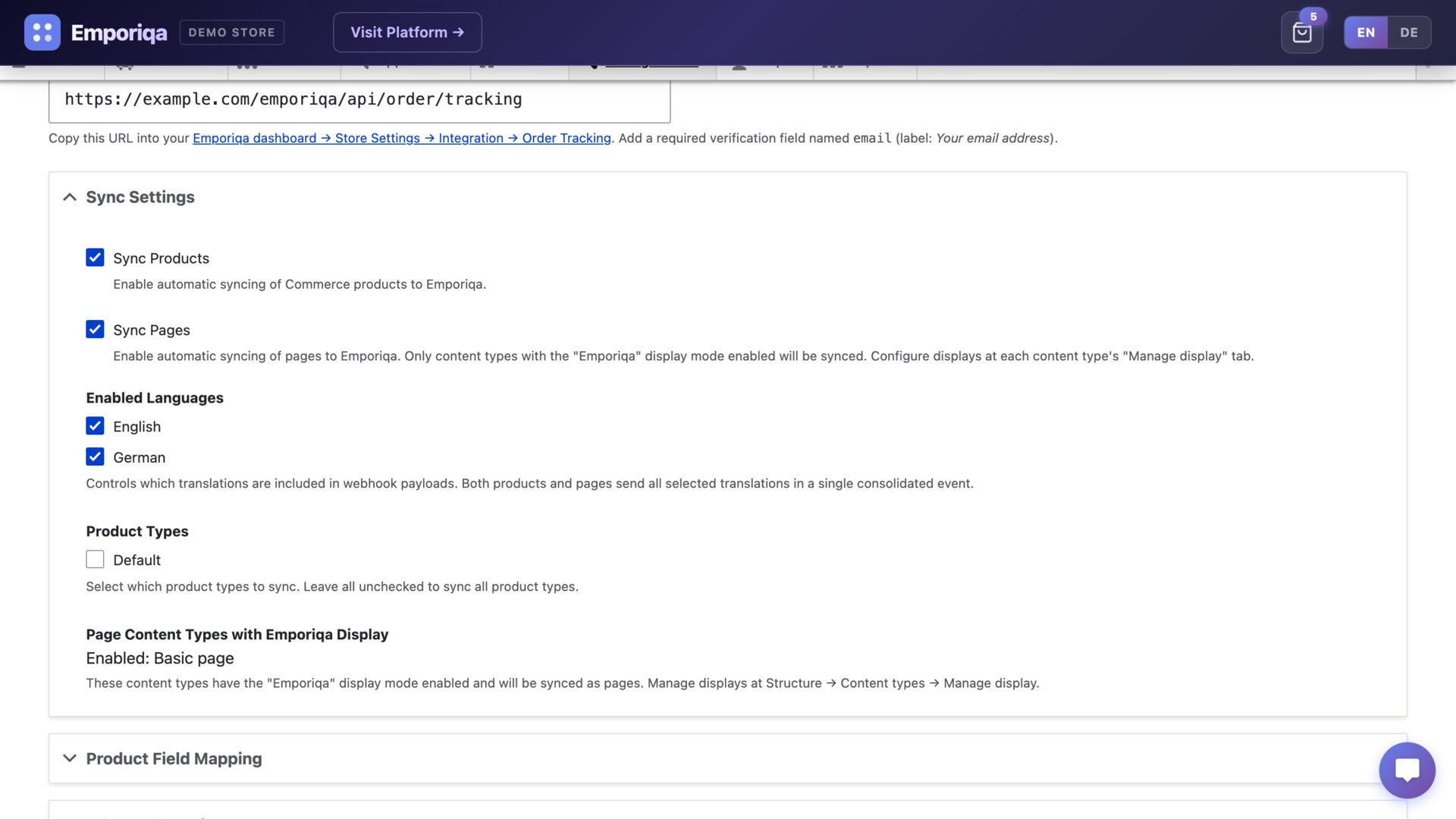This screenshot has height=819, width=1456.
Task: Switch the language toggle to DE
Action: (x=1409, y=33)
